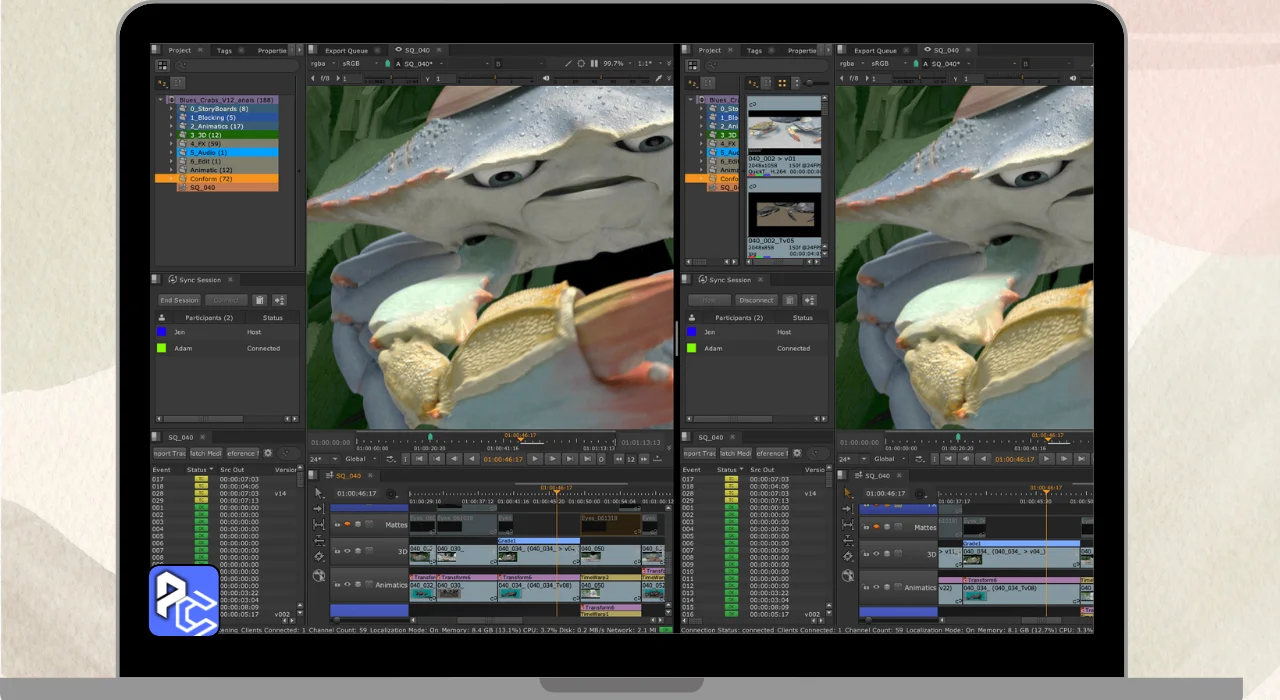This screenshot has height=700, width=1280.
Task: Click the End Session button
Action: coord(179,300)
